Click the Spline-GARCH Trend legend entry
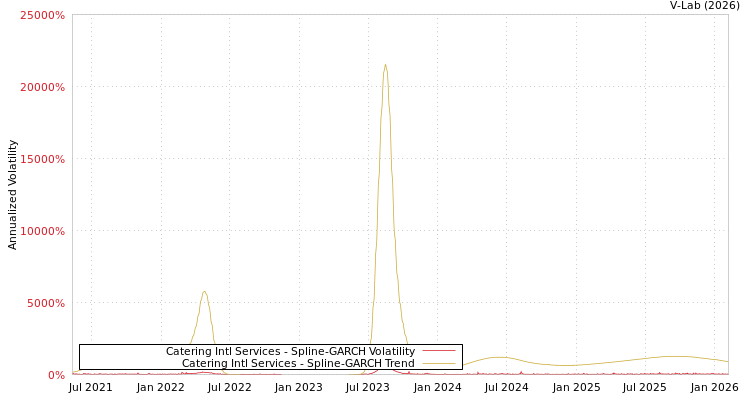This screenshot has height=400, width=750. 298,363
